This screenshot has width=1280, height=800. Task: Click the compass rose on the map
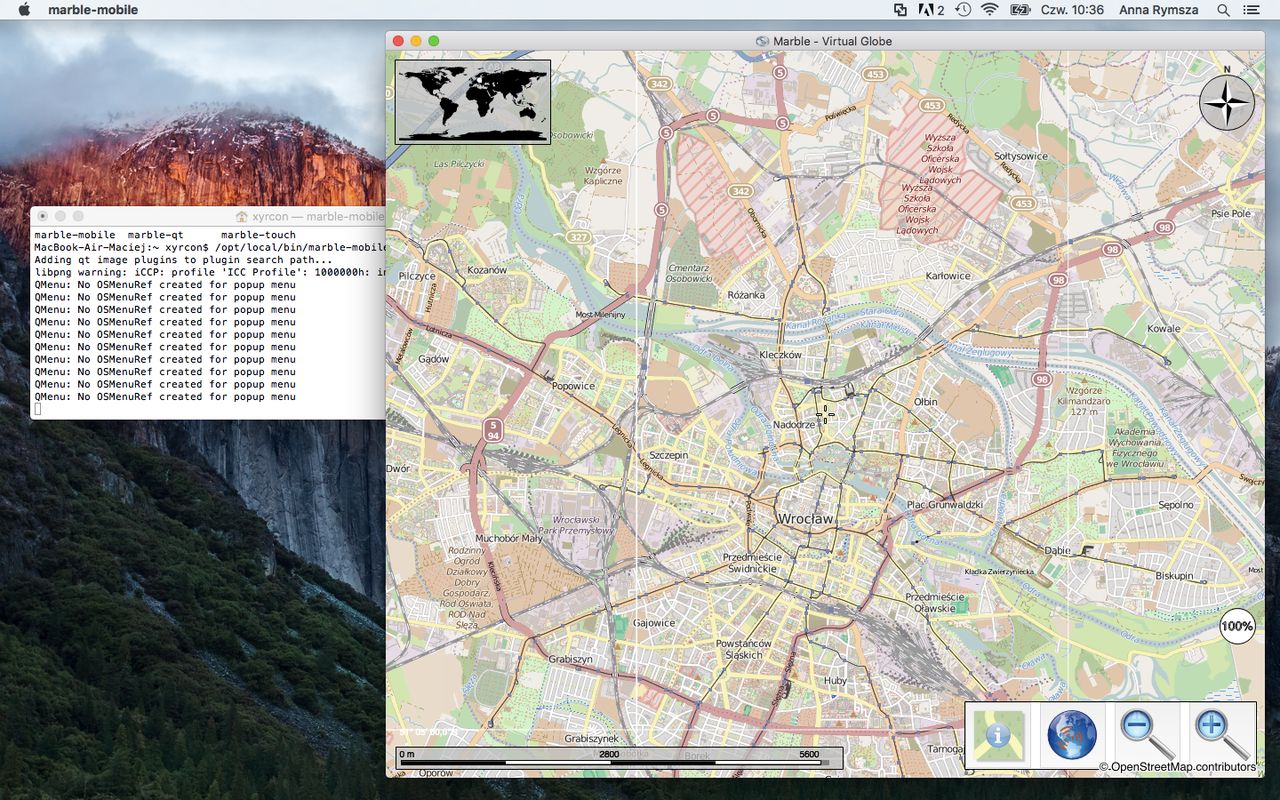click(1226, 102)
